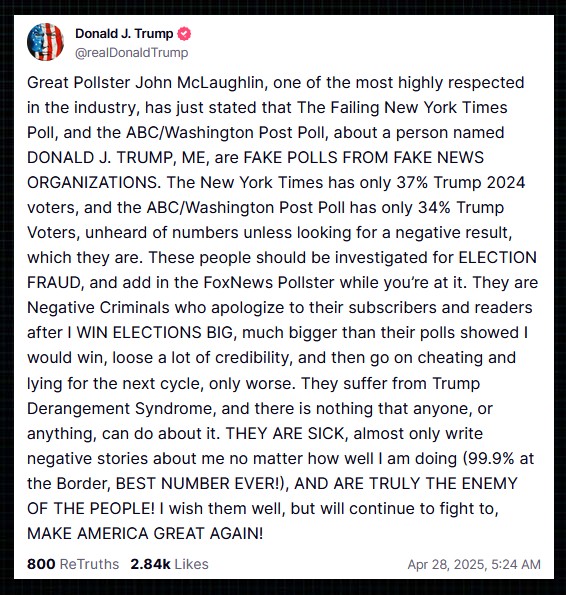The width and height of the screenshot is (566, 595).
Task: Open the flag-painted profile avatar
Action: (46, 42)
